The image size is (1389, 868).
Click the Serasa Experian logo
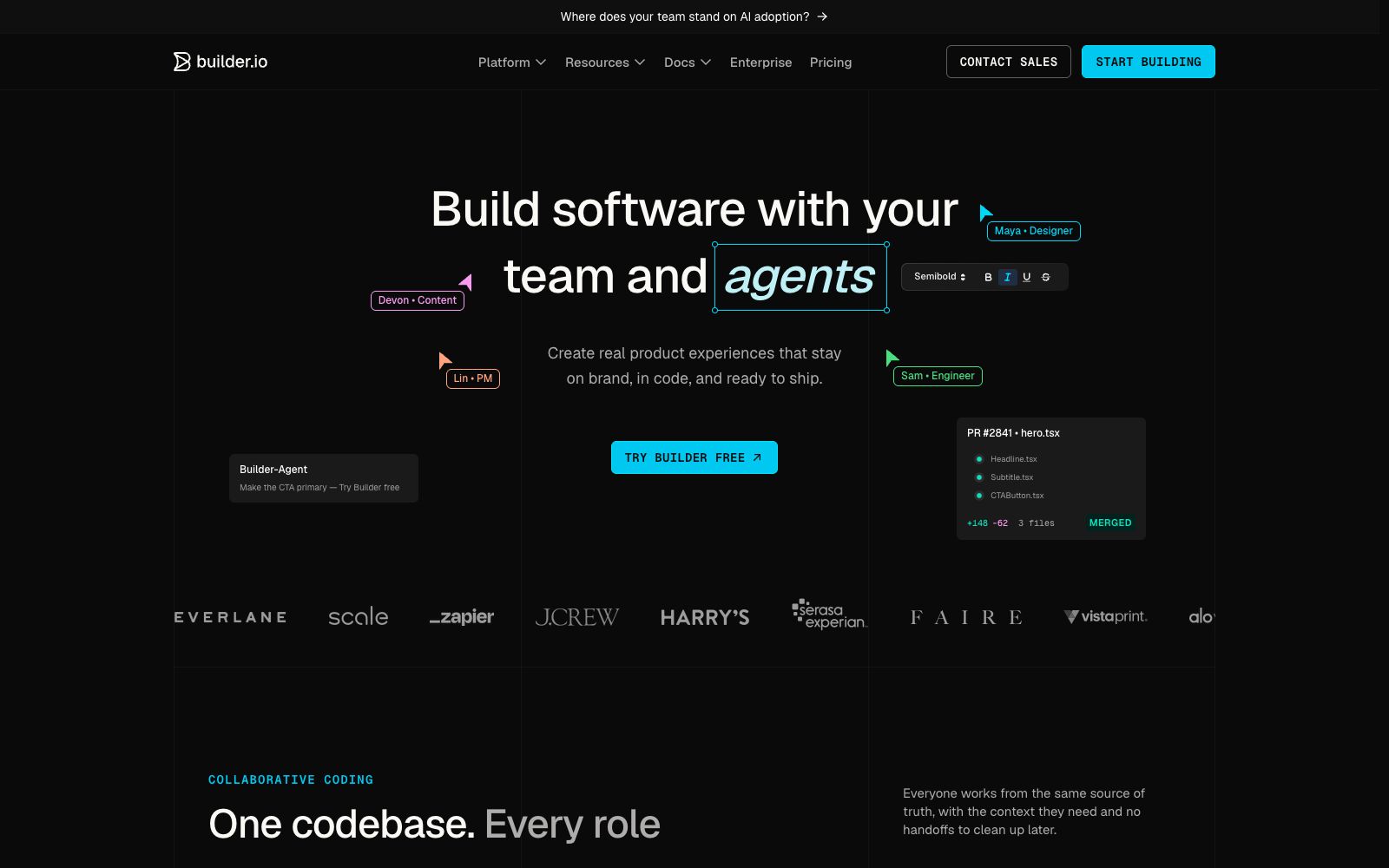pyautogui.click(x=829, y=615)
